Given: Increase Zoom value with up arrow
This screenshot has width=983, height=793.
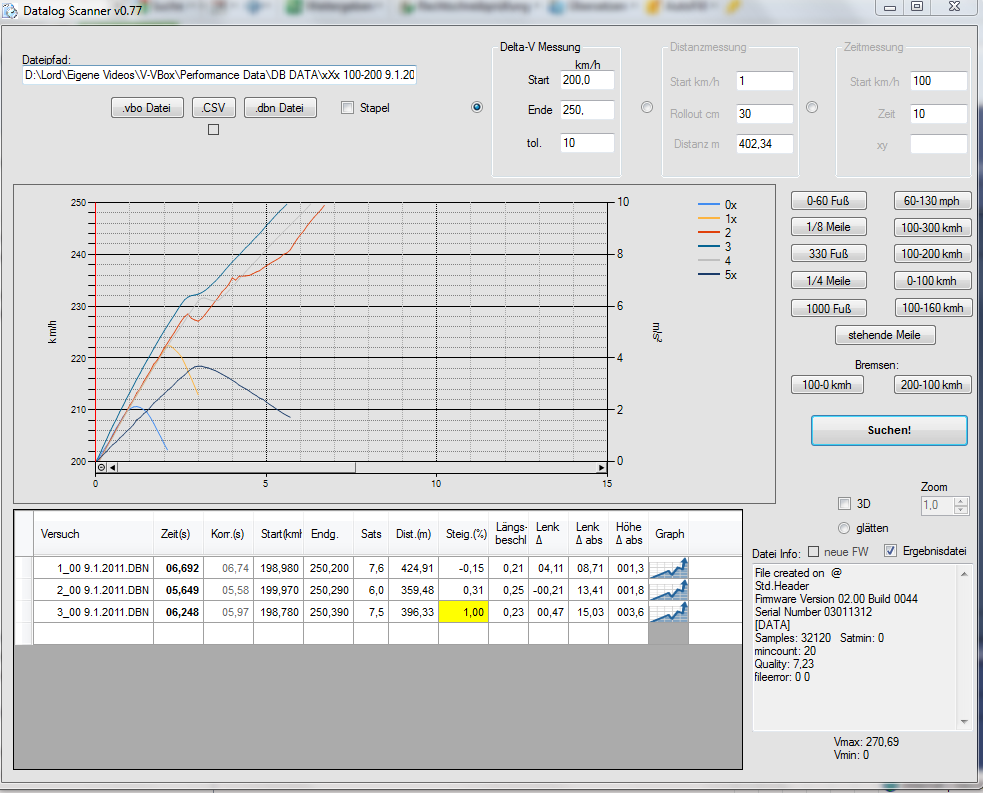Looking at the screenshot, I should (x=961, y=501).
